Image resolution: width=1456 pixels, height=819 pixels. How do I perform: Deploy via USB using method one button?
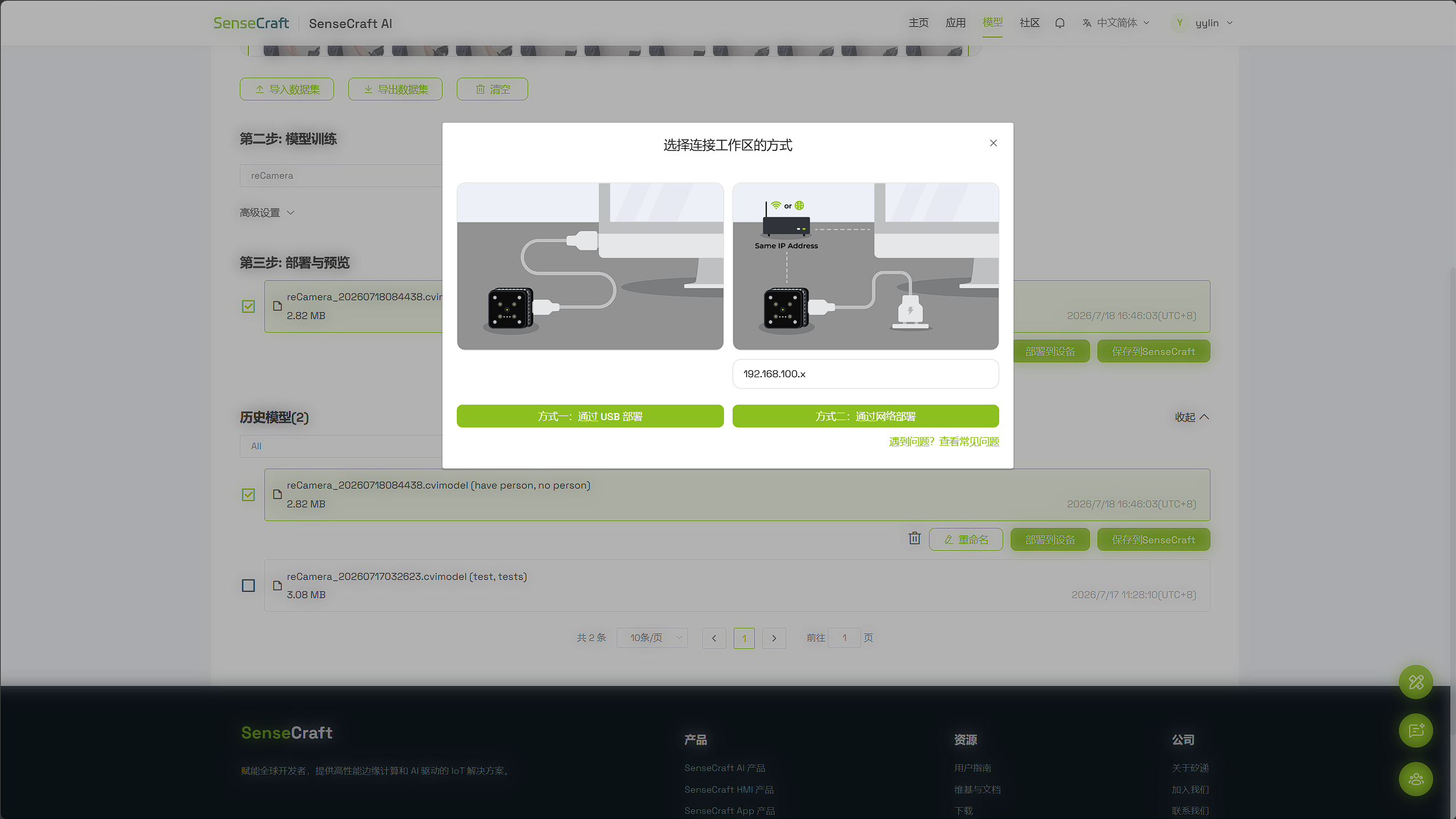[x=590, y=416]
